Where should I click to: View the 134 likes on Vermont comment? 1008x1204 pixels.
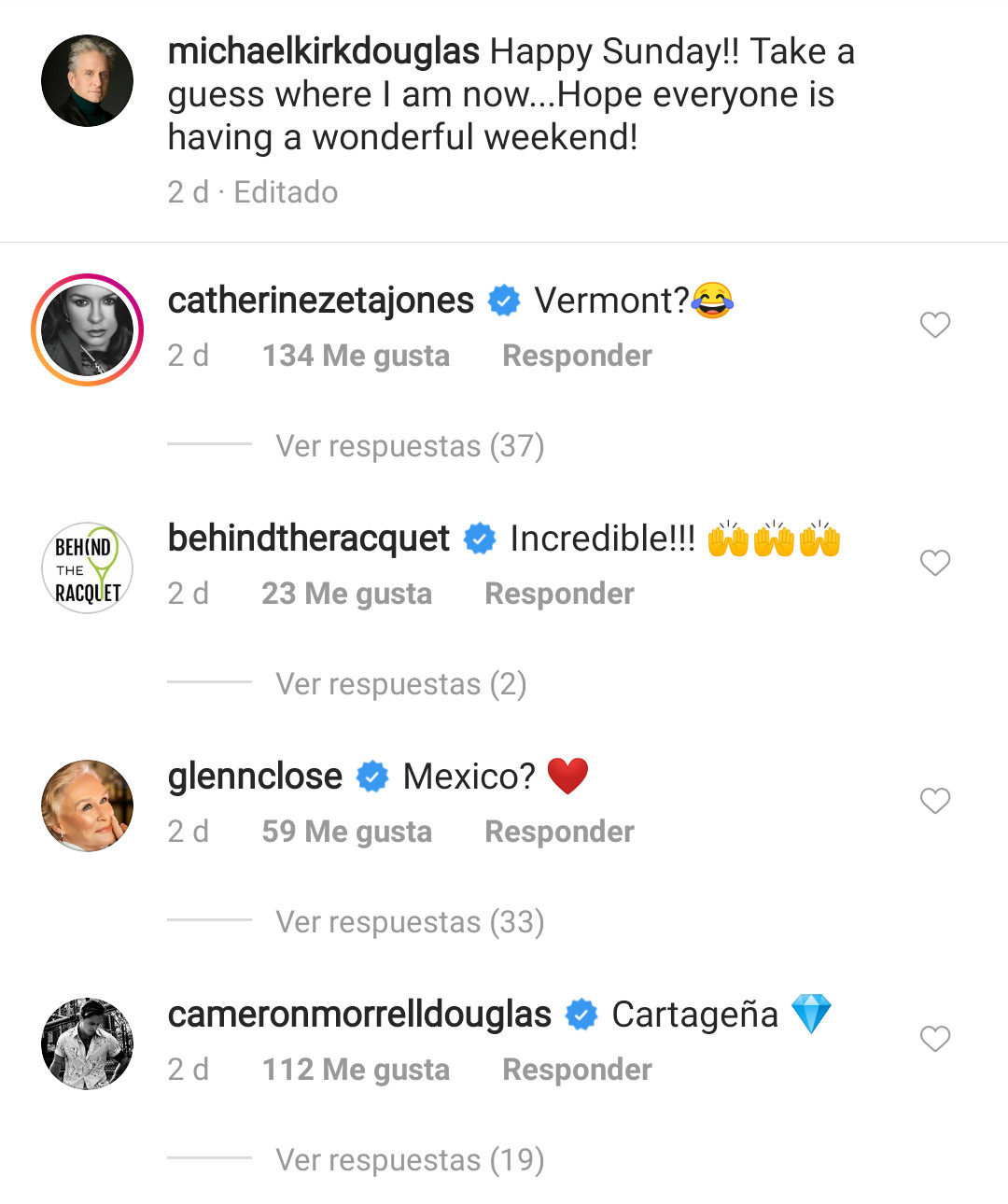point(356,356)
